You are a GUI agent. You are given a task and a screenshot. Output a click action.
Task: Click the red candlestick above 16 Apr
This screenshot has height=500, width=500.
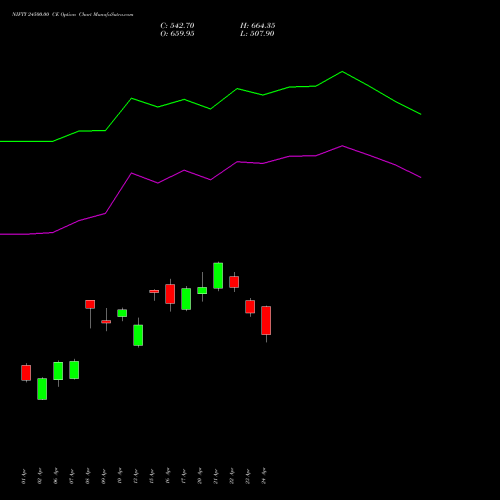tap(170, 294)
